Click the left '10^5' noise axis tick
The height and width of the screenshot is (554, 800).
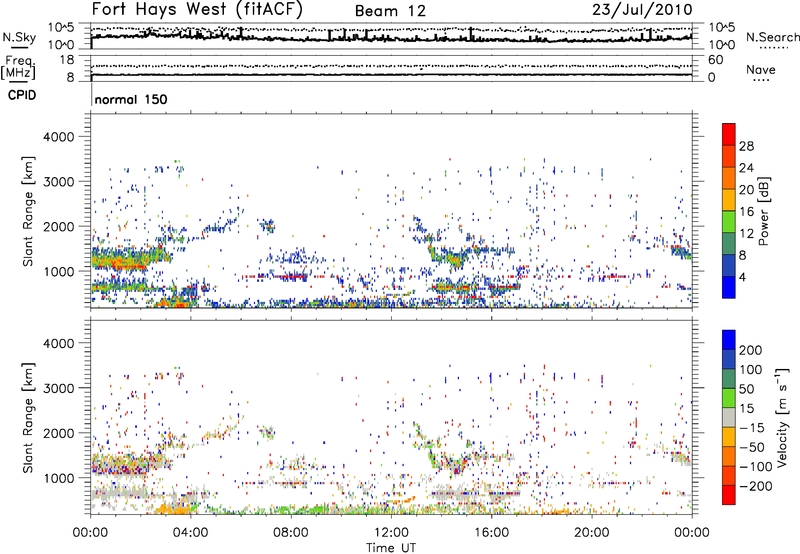[61, 27]
